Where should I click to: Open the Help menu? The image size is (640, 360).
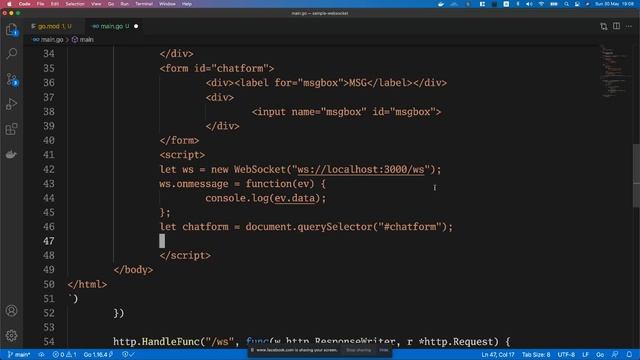click(x=187, y=4)
